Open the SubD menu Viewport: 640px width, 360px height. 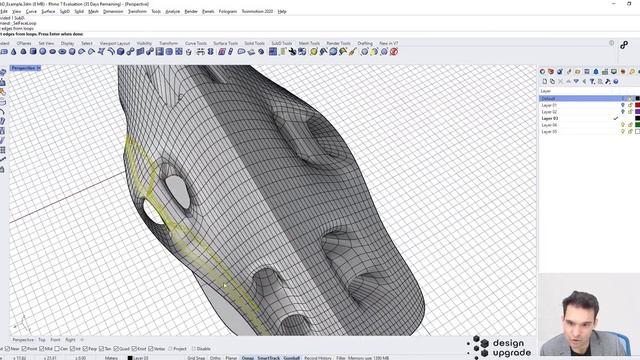64,11
